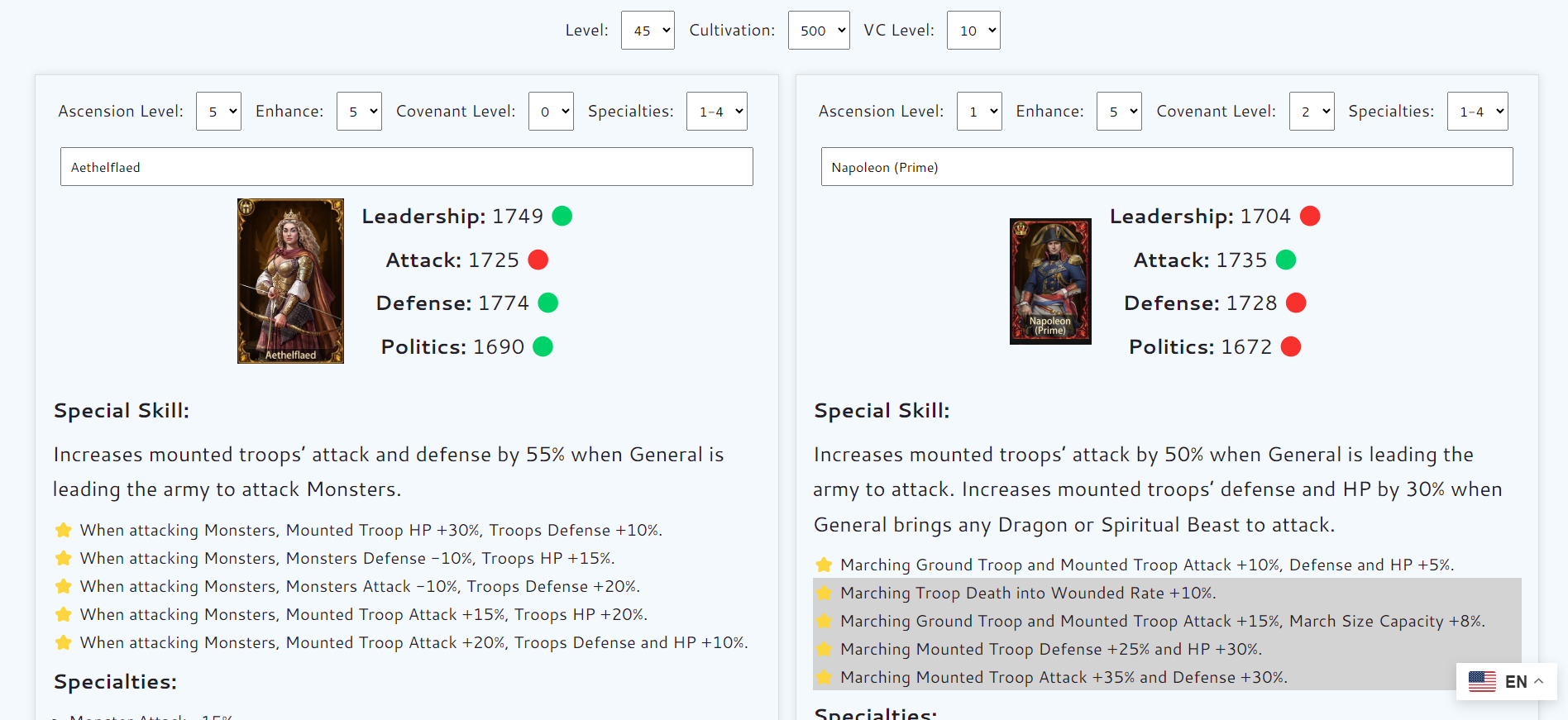Click Aethelflaed's Attack: 1725 value
This screenshot has width=1568, height=720.
coord(452,260)
